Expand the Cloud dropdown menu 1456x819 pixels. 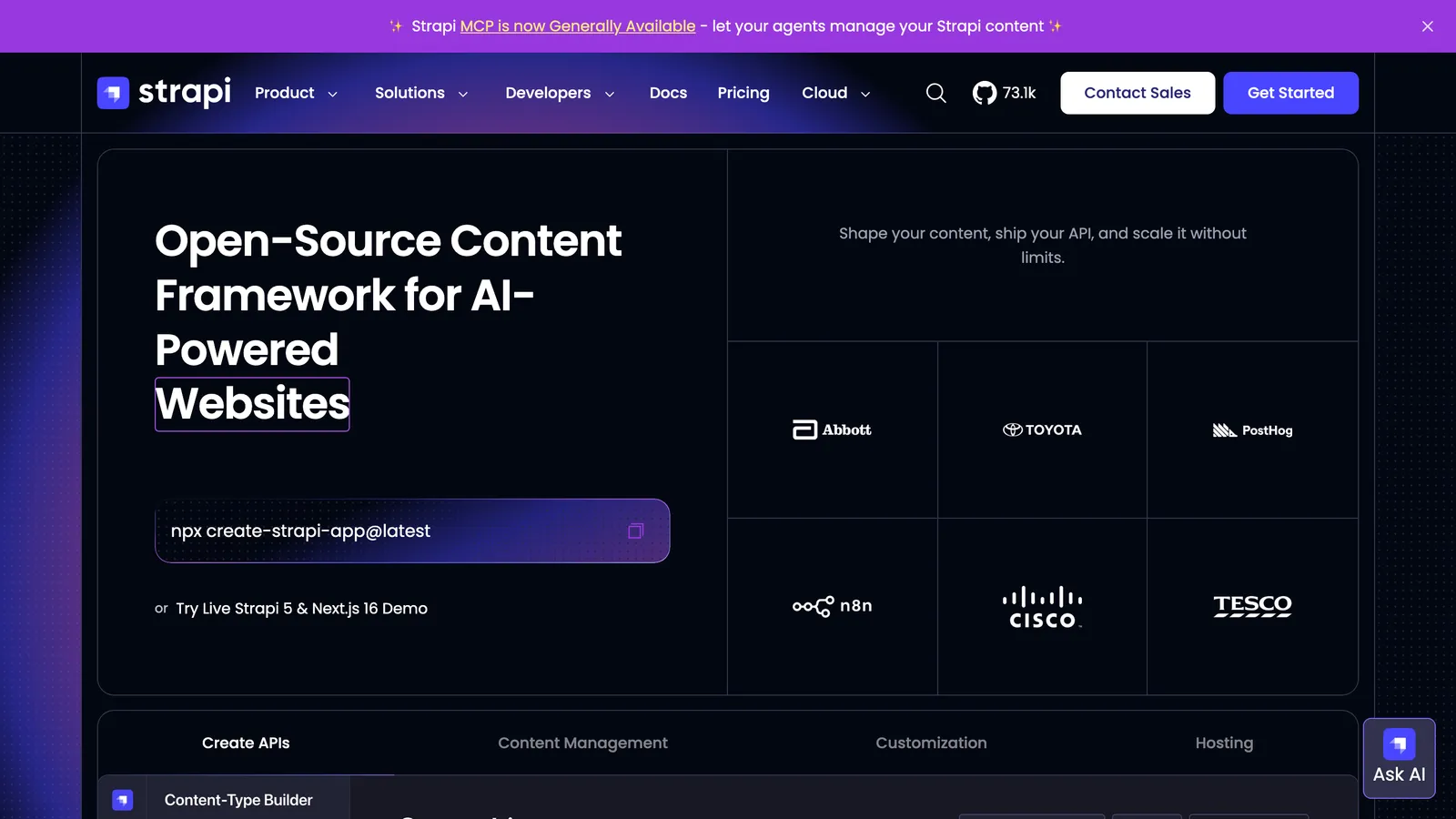coord(836,93)
